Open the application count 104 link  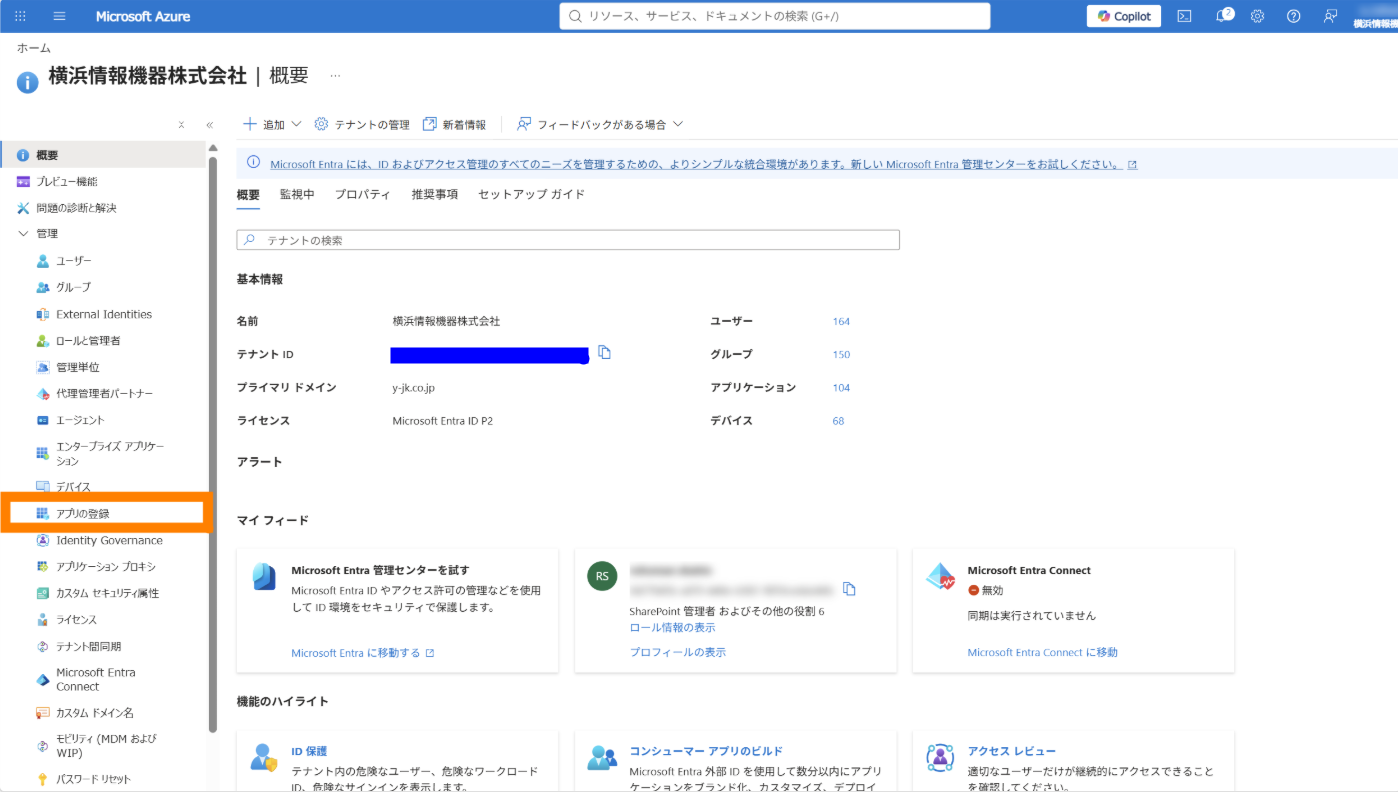point(841,387)
